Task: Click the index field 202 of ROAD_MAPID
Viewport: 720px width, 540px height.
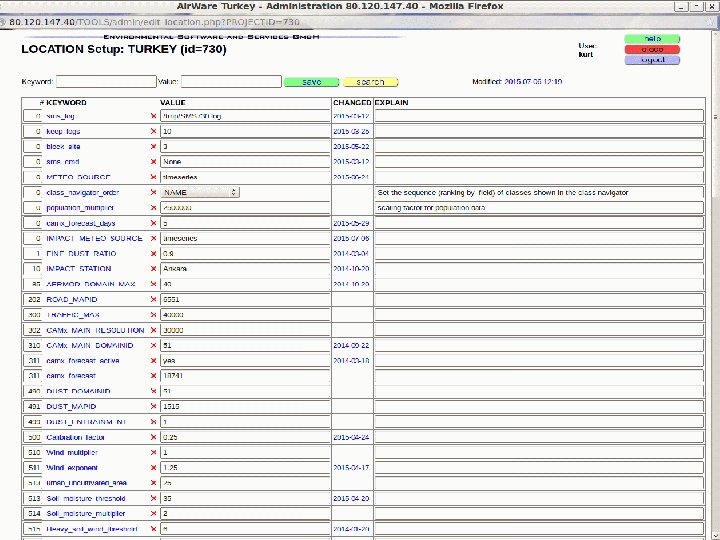Action: 33,299
